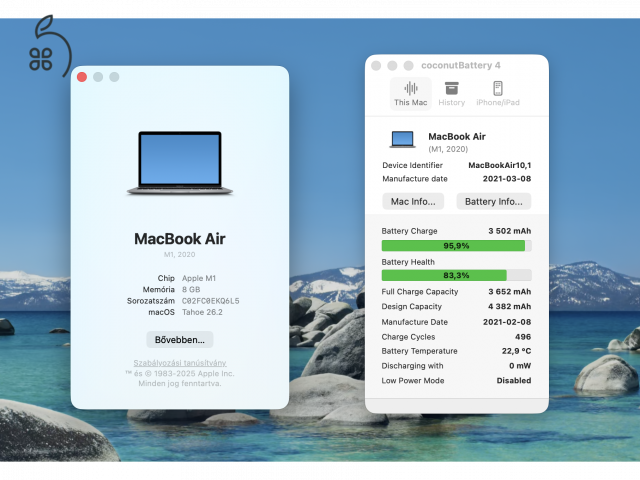Click the iPhone device icon in toolbar
640x480 pixels.
coord(498,88)
